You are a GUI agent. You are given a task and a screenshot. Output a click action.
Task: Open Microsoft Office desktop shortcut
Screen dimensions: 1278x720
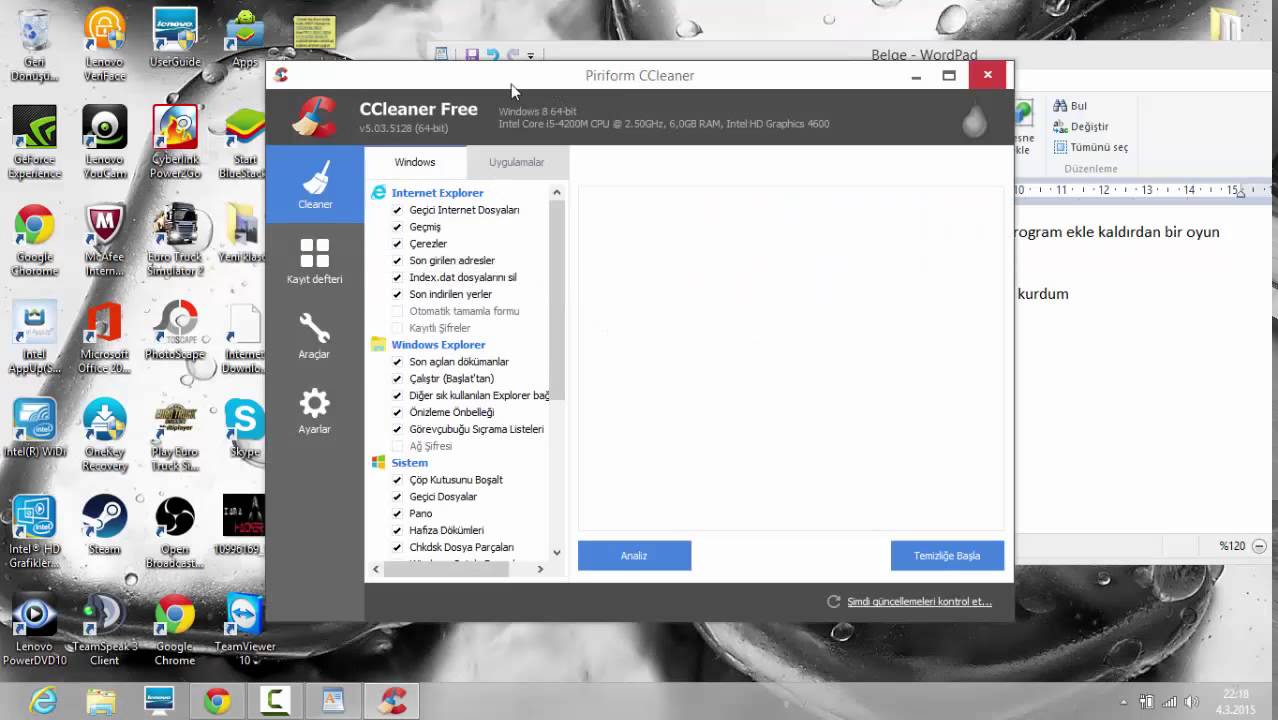(x=105, y=338)
